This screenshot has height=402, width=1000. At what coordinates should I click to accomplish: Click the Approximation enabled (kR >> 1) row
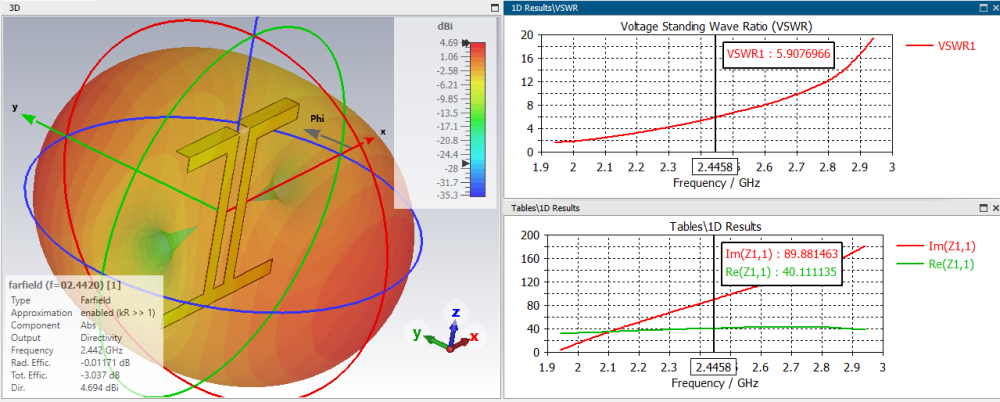point(83,313)
